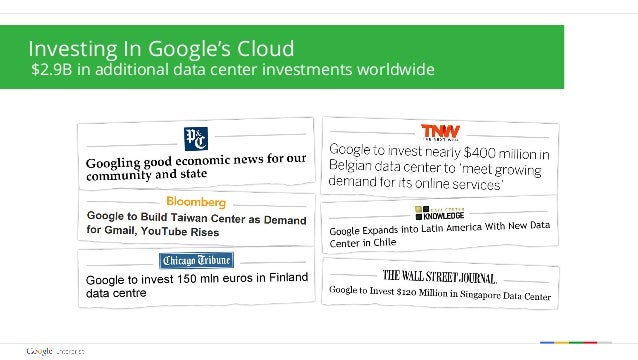Click the Chicago Tribune logo
Viewport: 638px width, 360px height.
(x=197, y=260)
